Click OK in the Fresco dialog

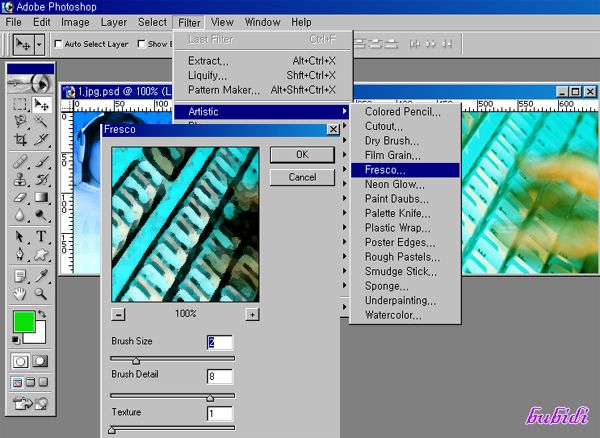(302, 155)
